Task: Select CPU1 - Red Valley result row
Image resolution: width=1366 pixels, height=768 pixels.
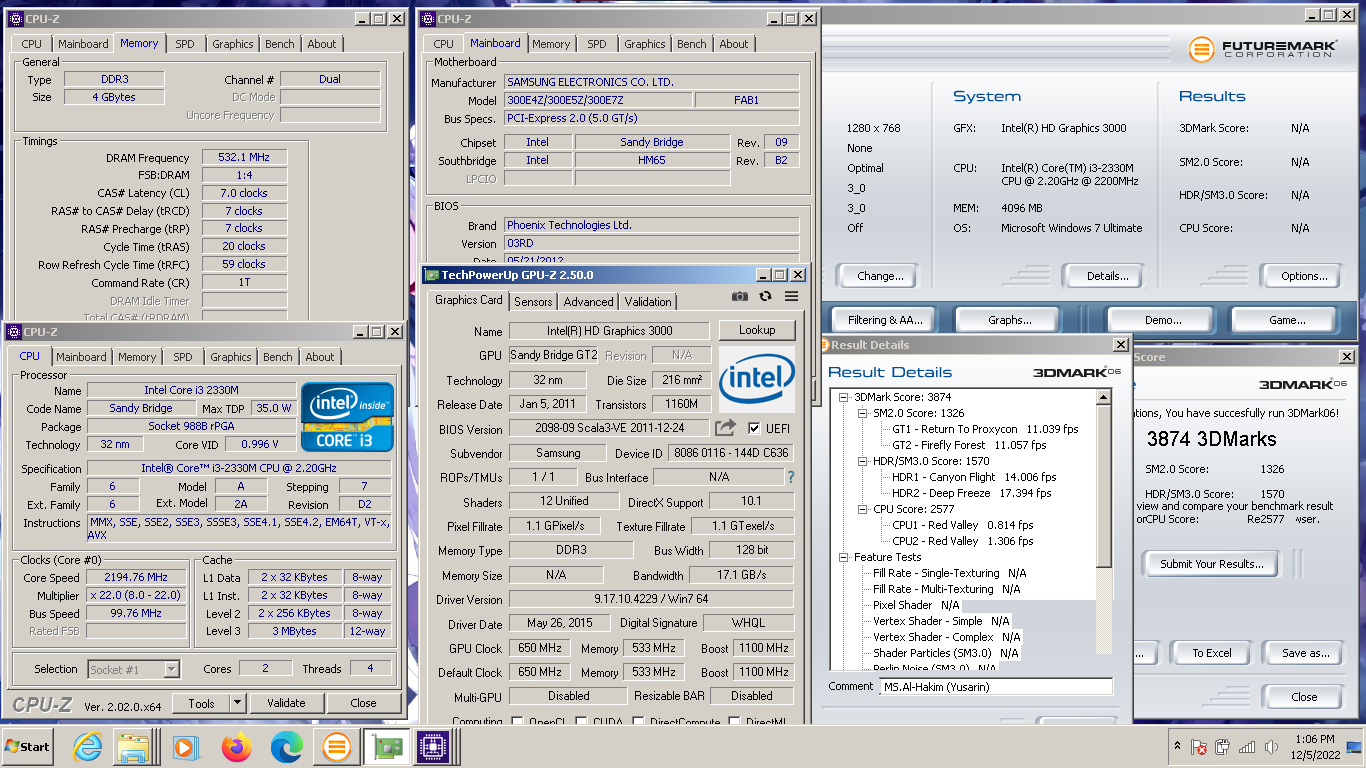Action: (963, 525)
